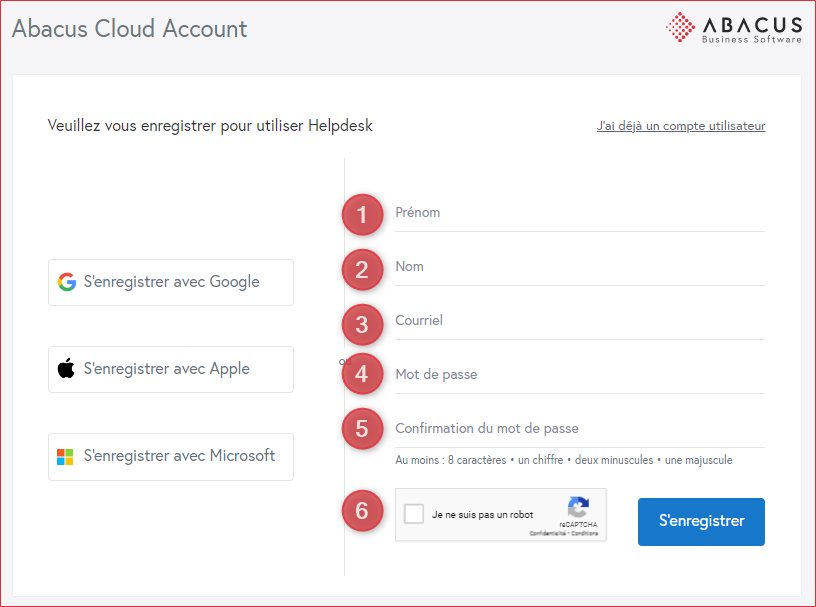Click the Abacus Business Software logo
The width and height of the screenshot is (816, 607).
734,27
